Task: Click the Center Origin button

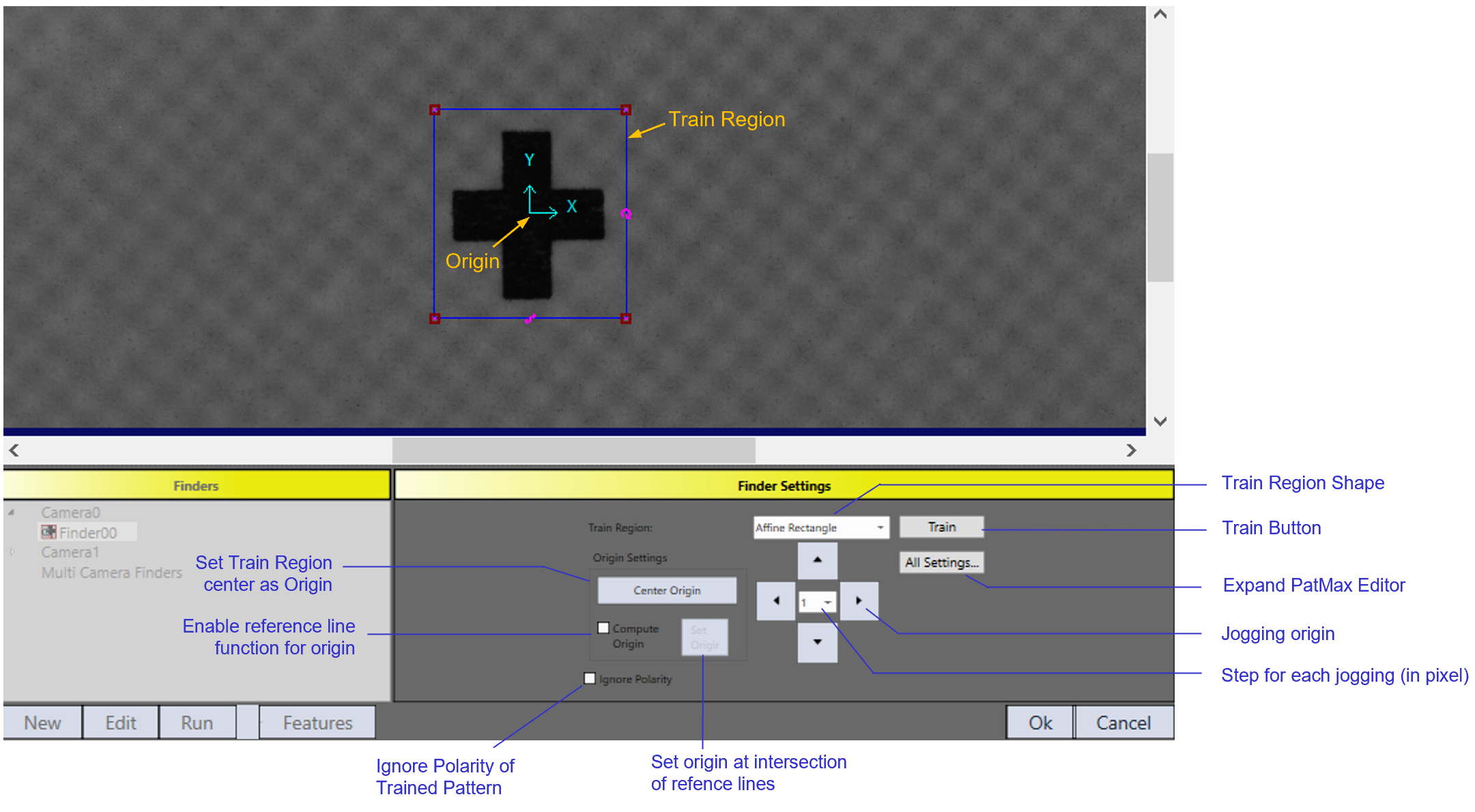Action: coord(667,590)
